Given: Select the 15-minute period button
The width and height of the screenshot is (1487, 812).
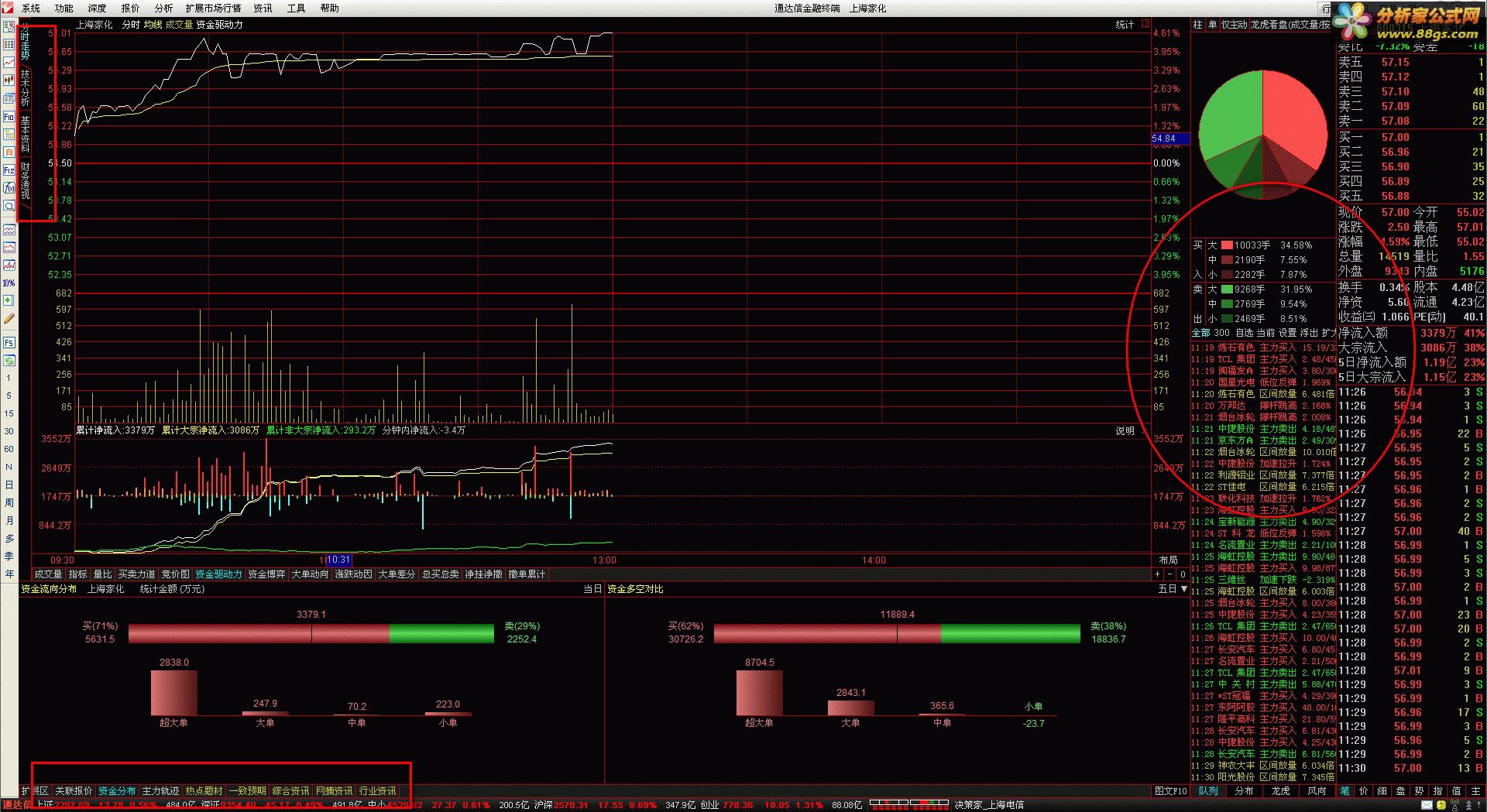Looking at the screenshot, I should (x=9, y=413).
